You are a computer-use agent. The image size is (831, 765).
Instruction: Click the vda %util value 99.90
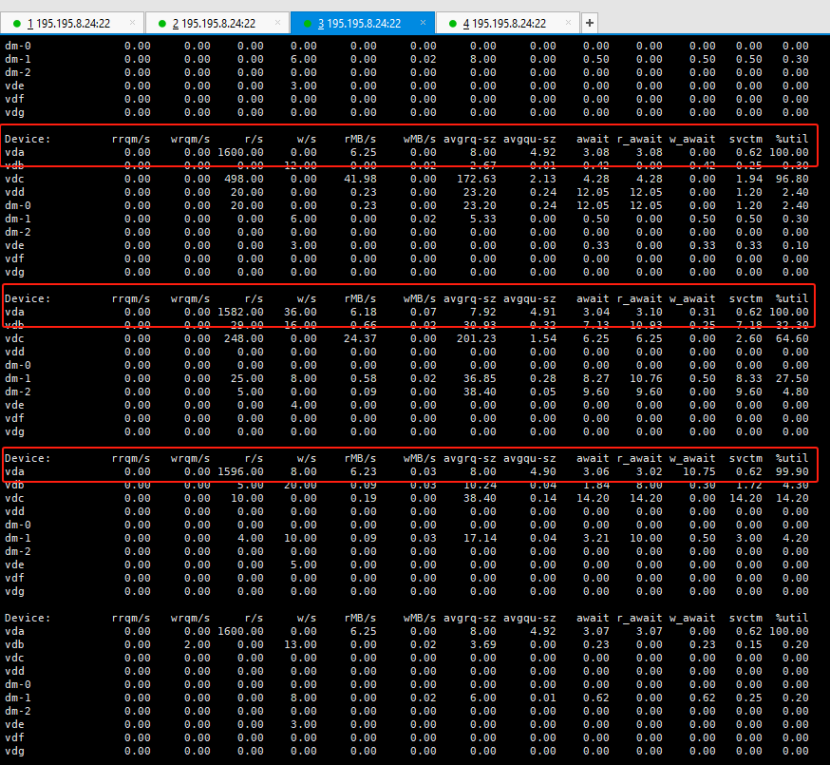792,471
